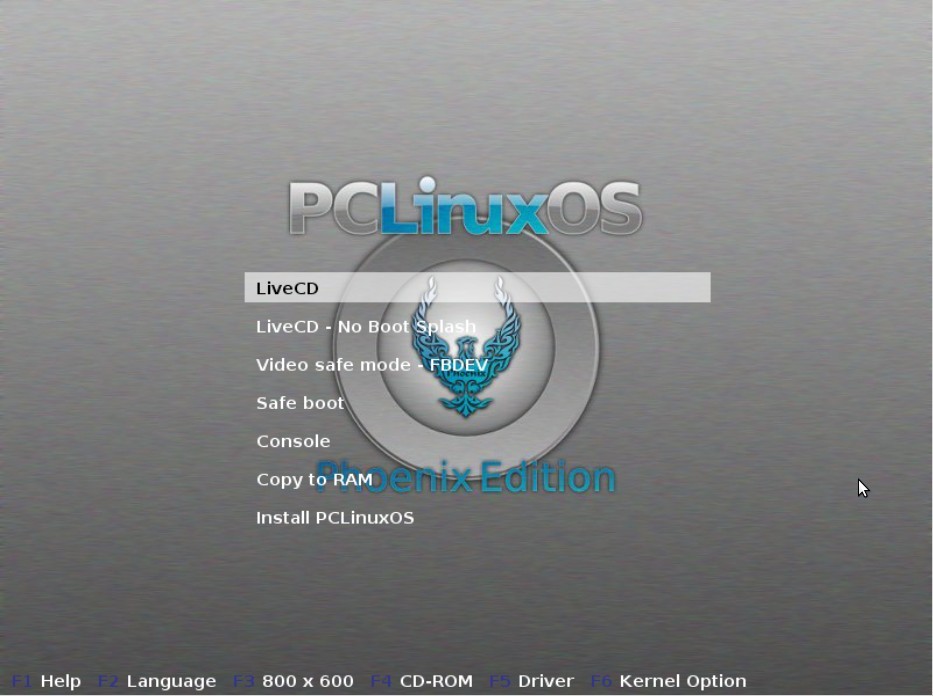Select the LiveCD boot entry
The height and width of the screenshot is (696, 933).
point(477,288)
